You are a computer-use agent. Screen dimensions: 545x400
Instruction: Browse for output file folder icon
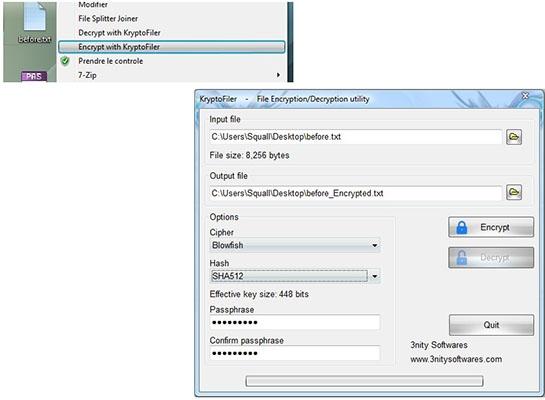click(x=514, y=192)
